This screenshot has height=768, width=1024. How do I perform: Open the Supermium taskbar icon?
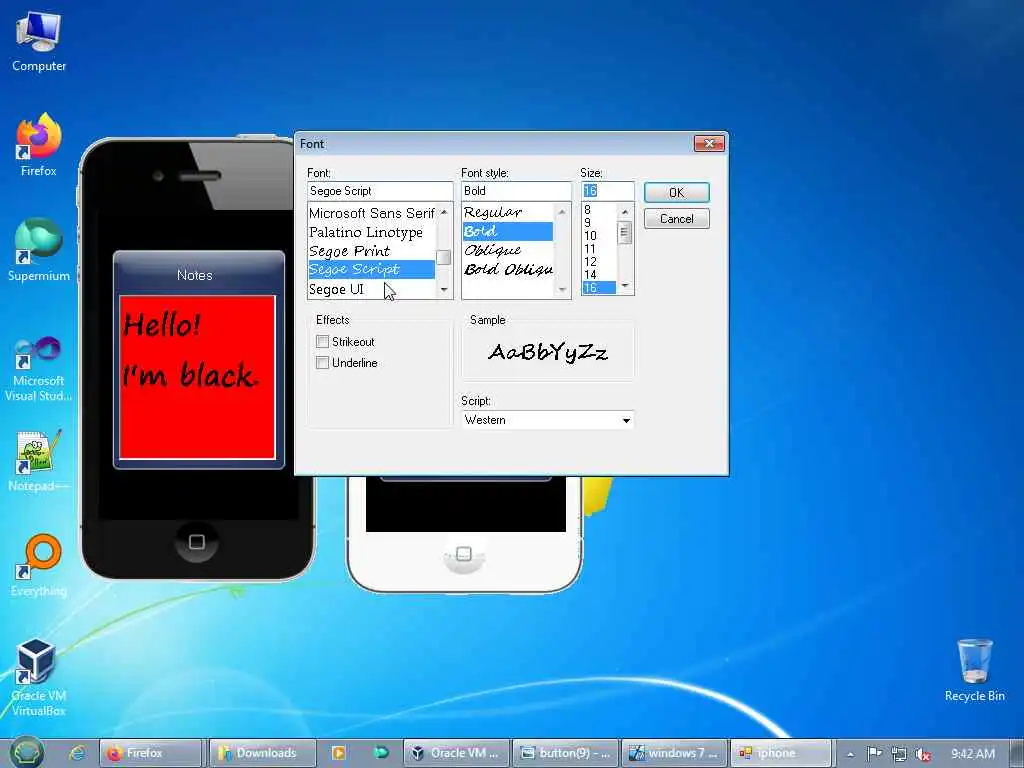[x=381, y=753]
